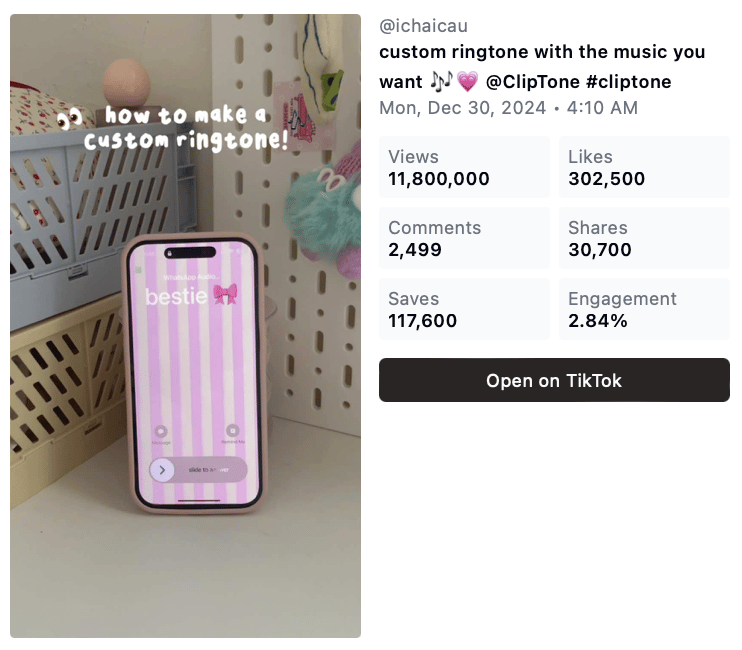Select the Shares stat card

click(644, 238)
